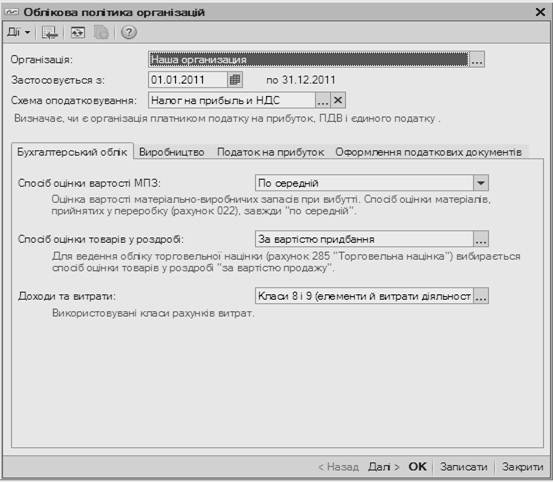Open the Податок на прибуток tab
Viewport: 553px width, 482px height.
[271, 152]
